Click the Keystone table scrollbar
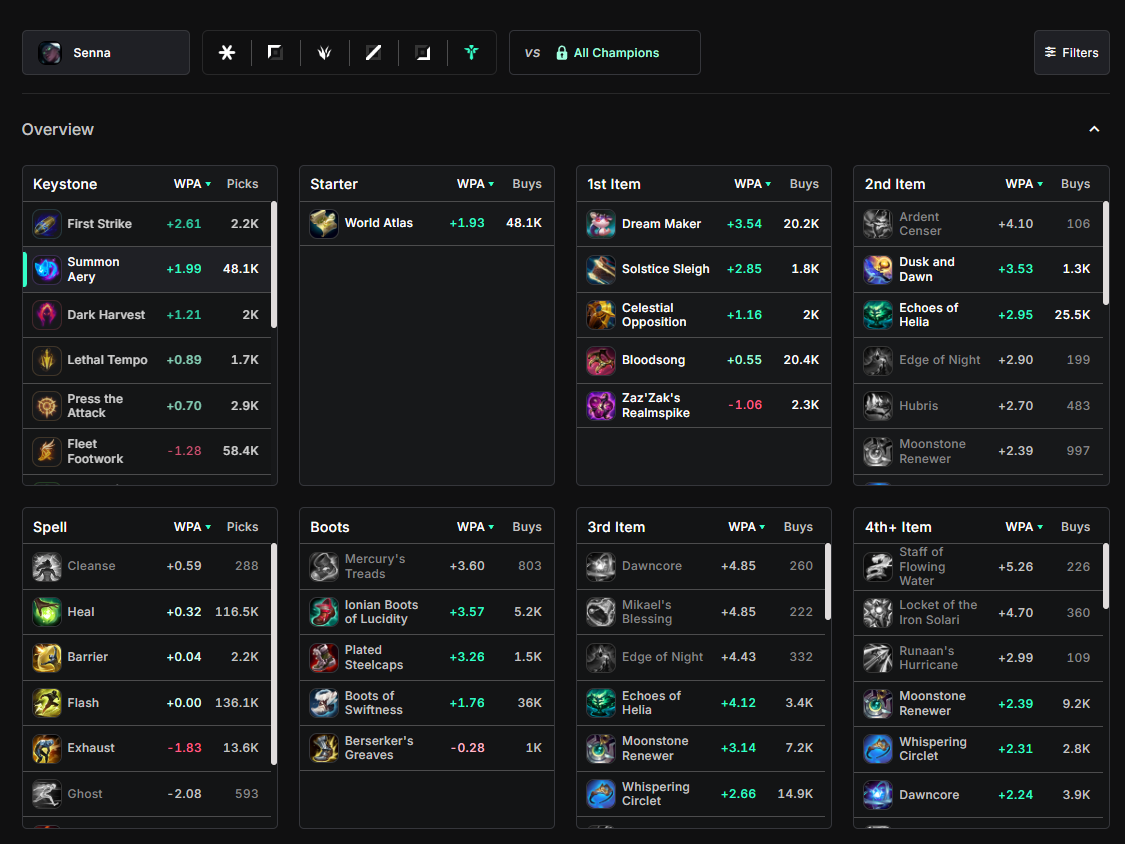This screenshot has height=844, width=1125. point(274,265)
